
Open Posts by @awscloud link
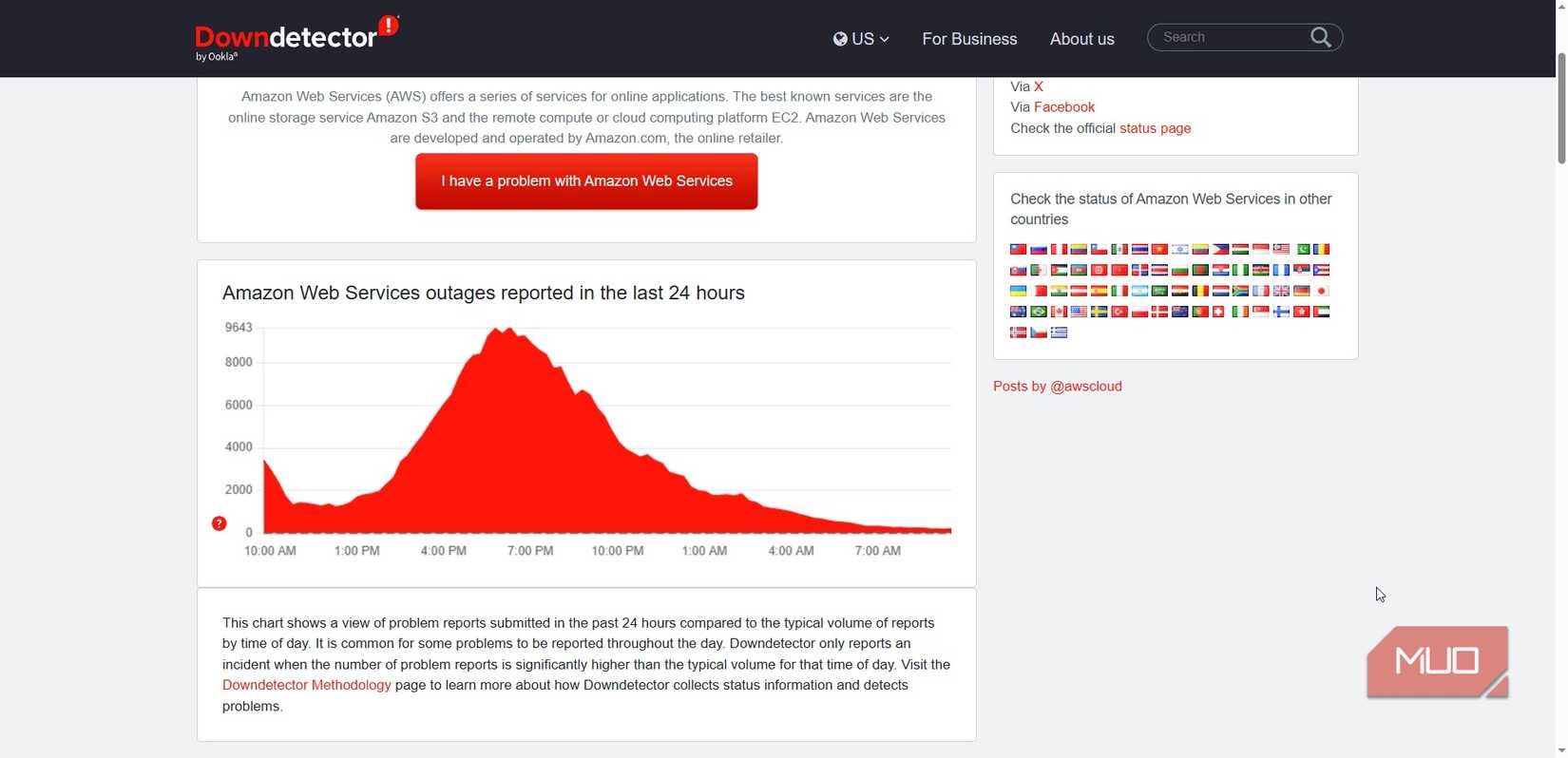1058,387
